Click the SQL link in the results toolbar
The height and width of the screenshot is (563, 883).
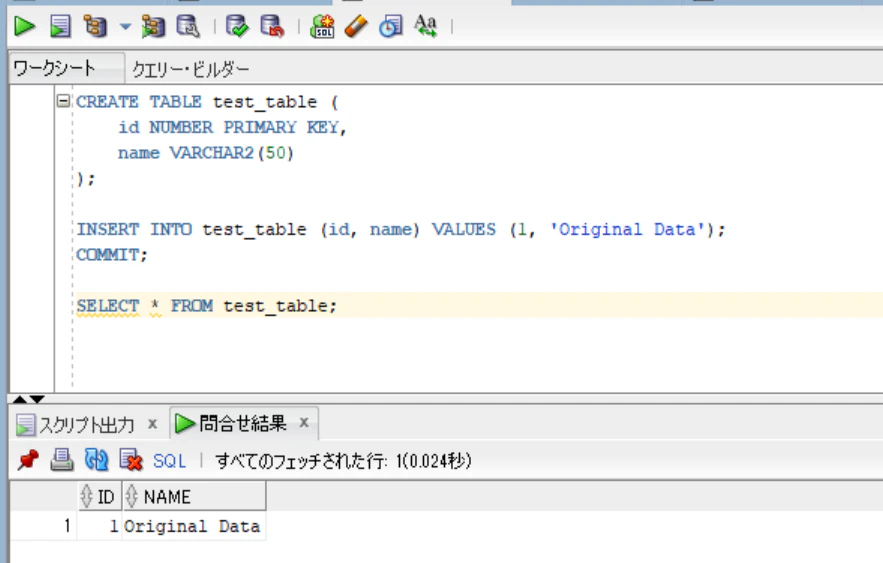coord(169,461)
